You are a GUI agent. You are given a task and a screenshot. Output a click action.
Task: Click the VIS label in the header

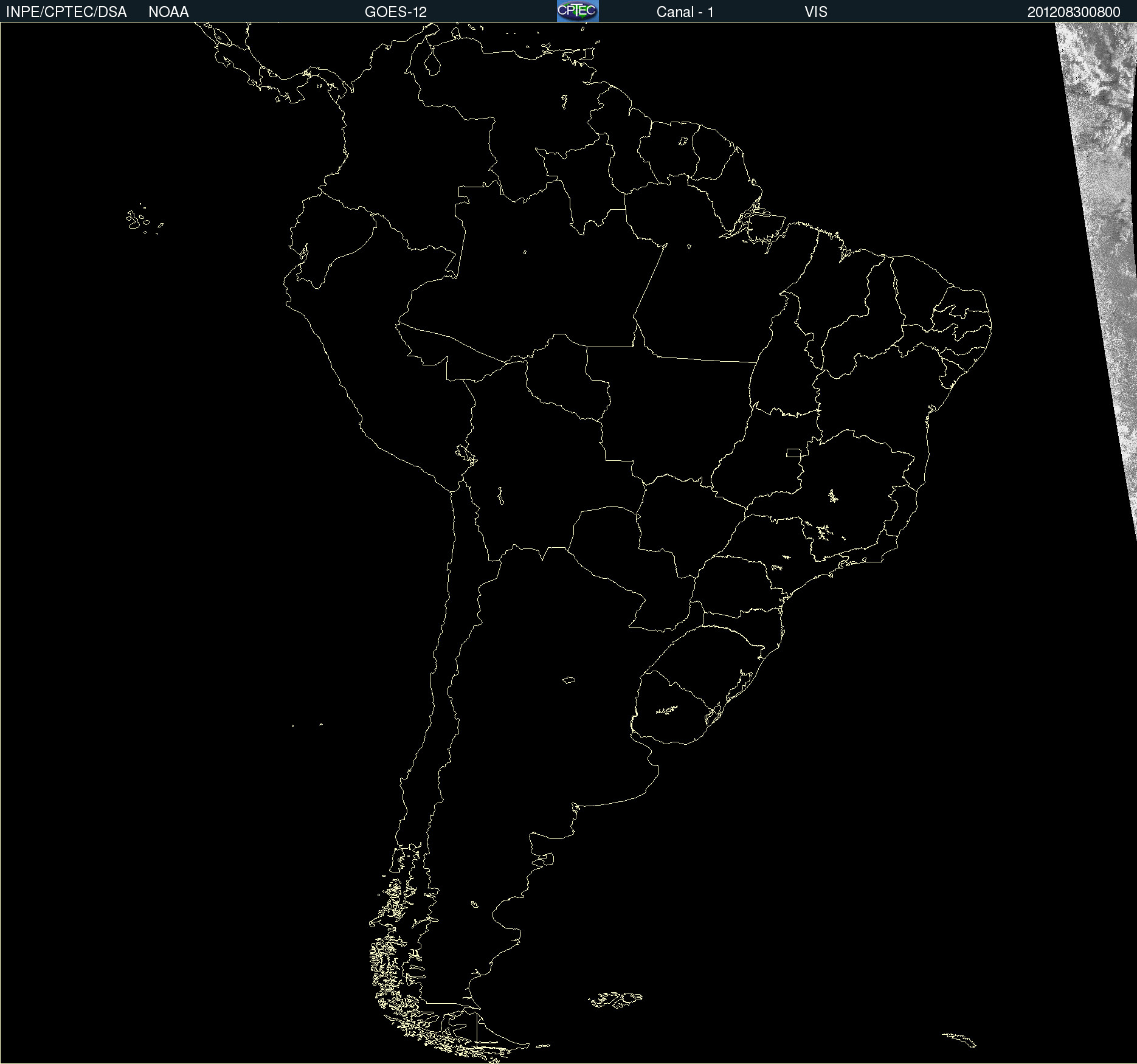click(x=816, y=12)
